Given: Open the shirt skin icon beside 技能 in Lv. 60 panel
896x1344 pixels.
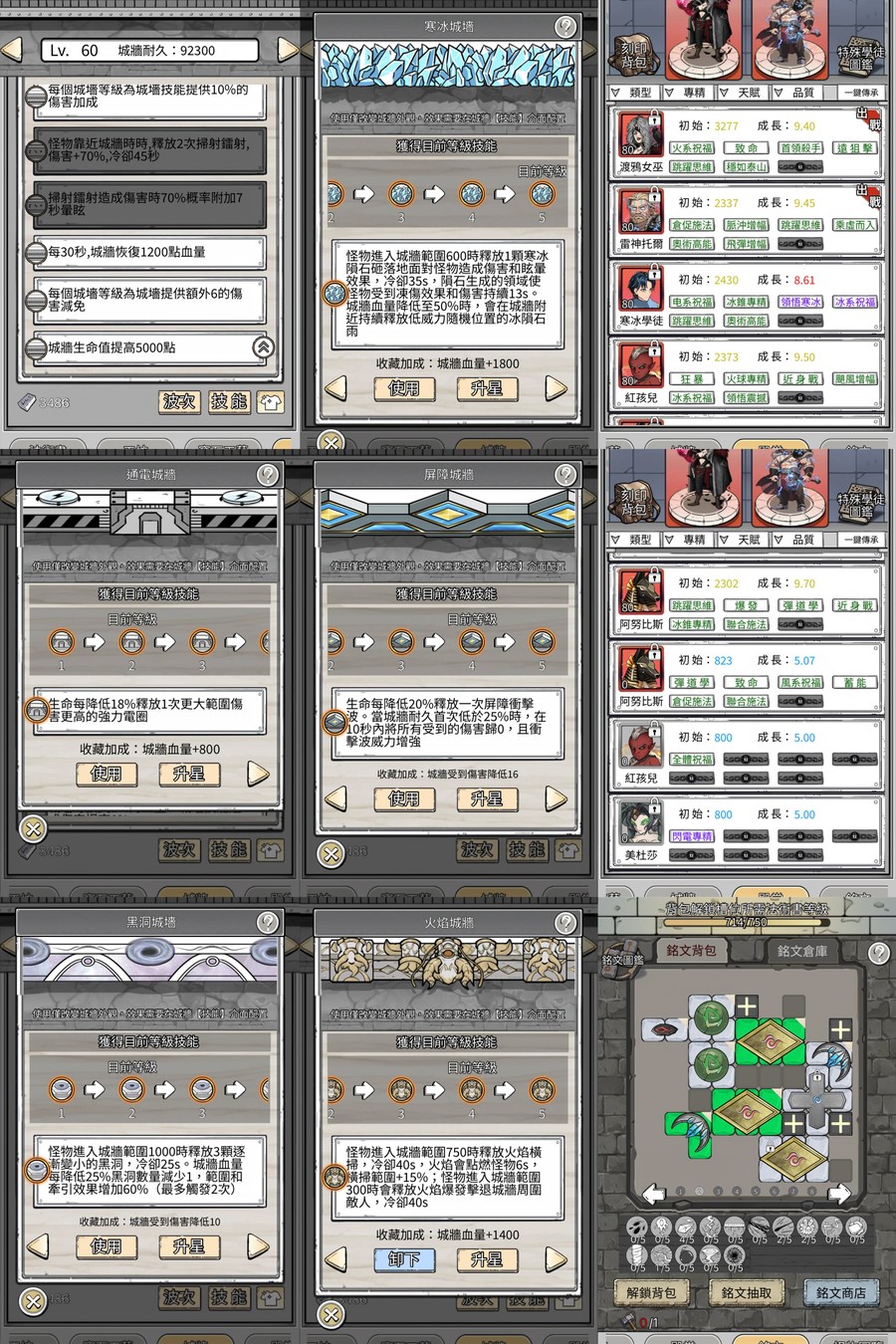Looking at the screenshot, I should pyautogui.click(x=270, y=402).
